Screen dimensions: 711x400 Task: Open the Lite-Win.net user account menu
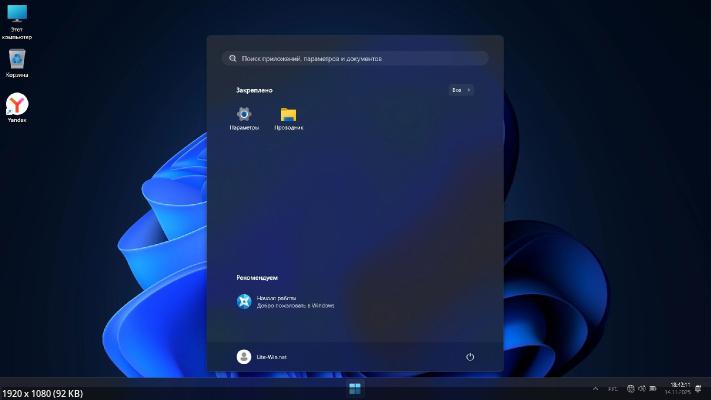pos(262,357)
